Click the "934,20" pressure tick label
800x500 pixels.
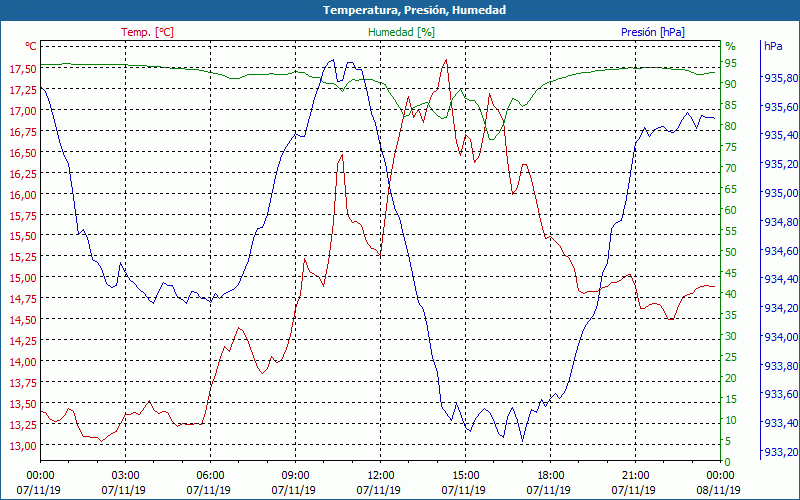pos(781,308)
